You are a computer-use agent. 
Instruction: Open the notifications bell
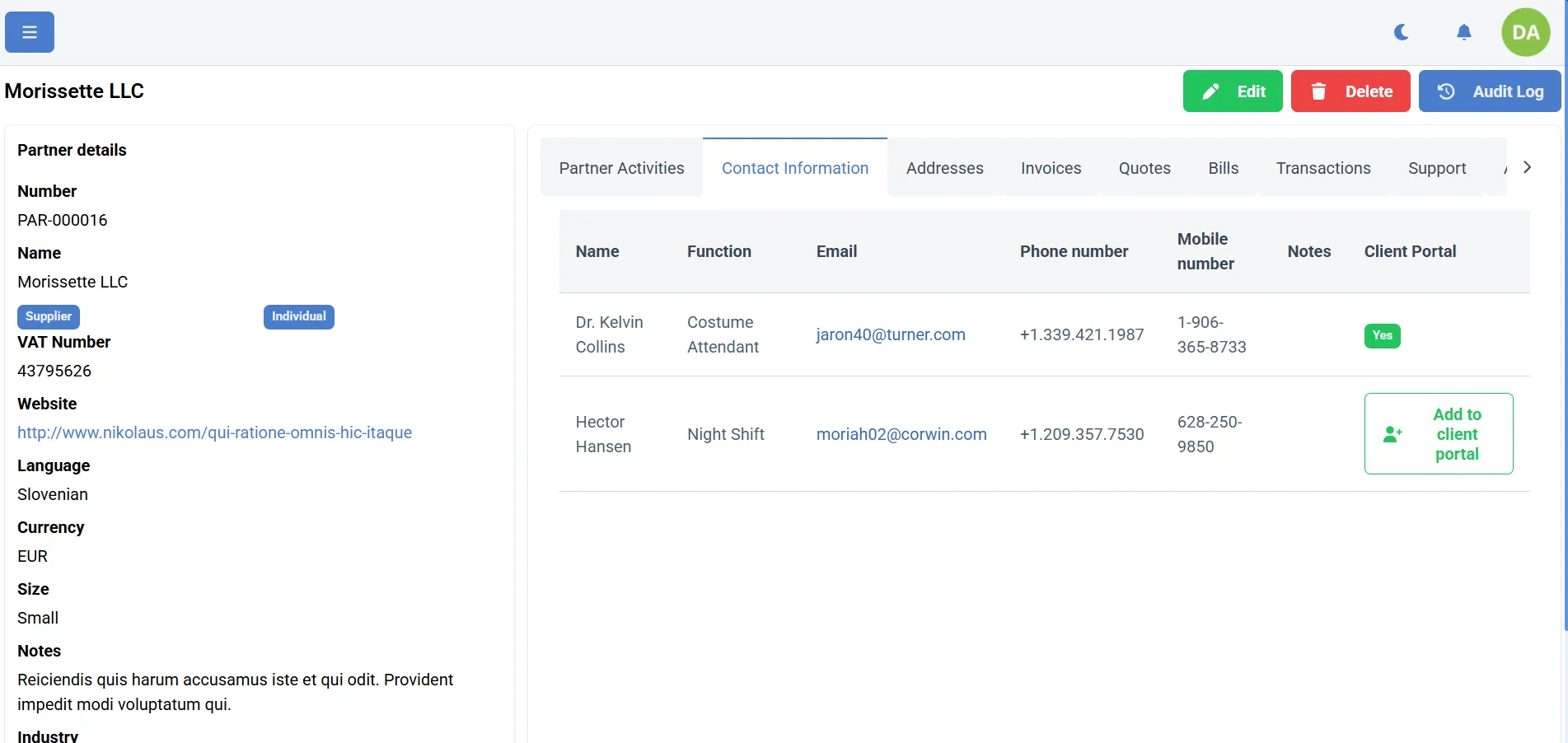click(x=1463, y=32)
